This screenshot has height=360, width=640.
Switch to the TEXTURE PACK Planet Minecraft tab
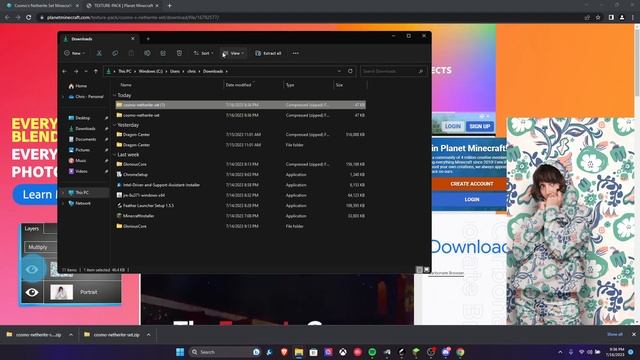pyautogui.click(x=123, y=6)
